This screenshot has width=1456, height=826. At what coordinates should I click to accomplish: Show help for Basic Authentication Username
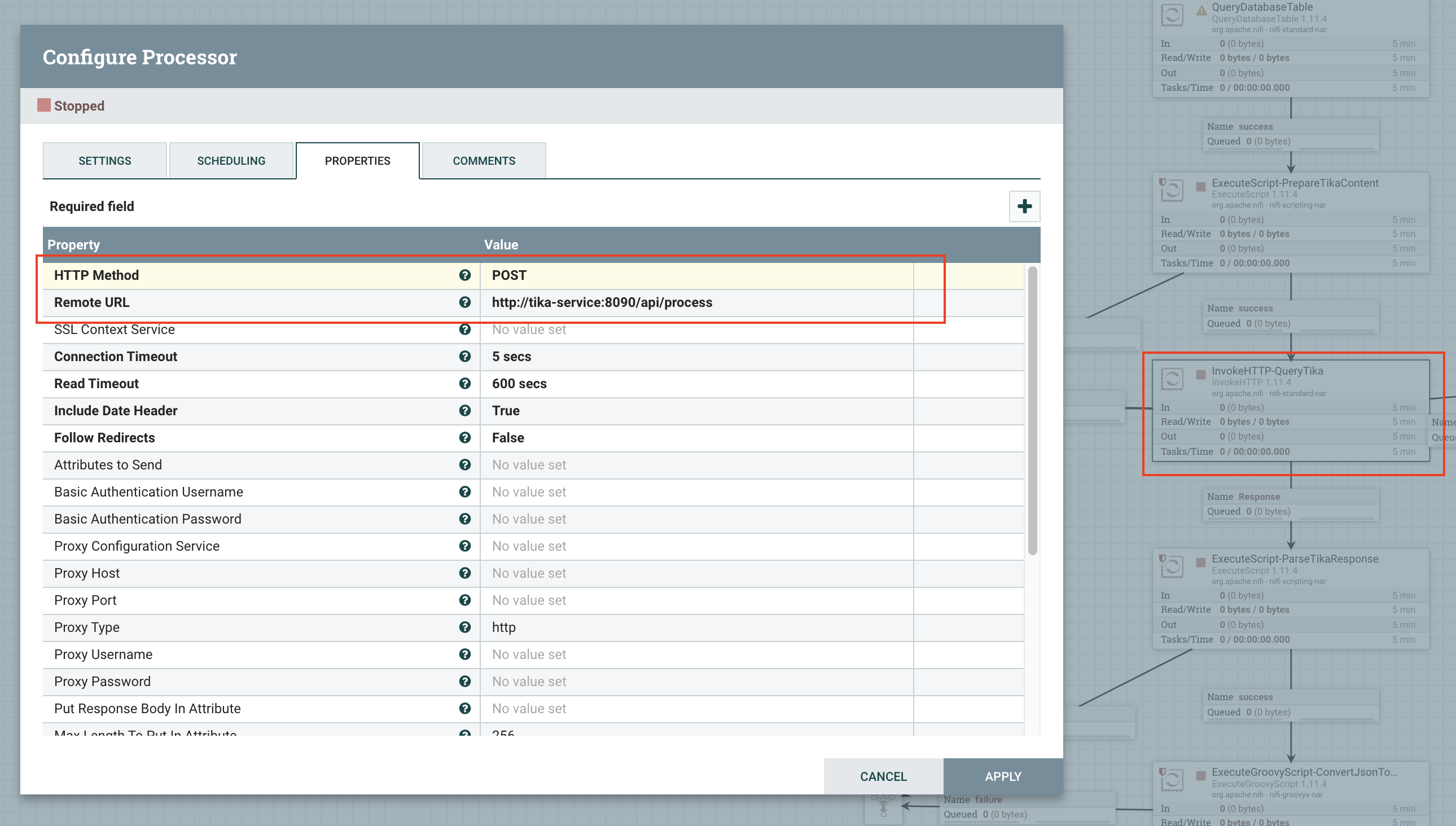tap(464, 492)
